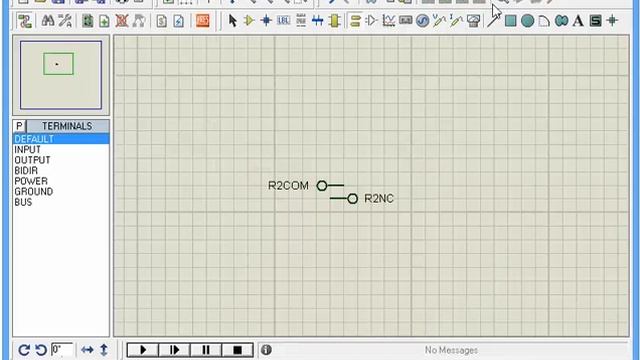Click the rotation angle field
640x360 pixels.
[x=62, y=350]
